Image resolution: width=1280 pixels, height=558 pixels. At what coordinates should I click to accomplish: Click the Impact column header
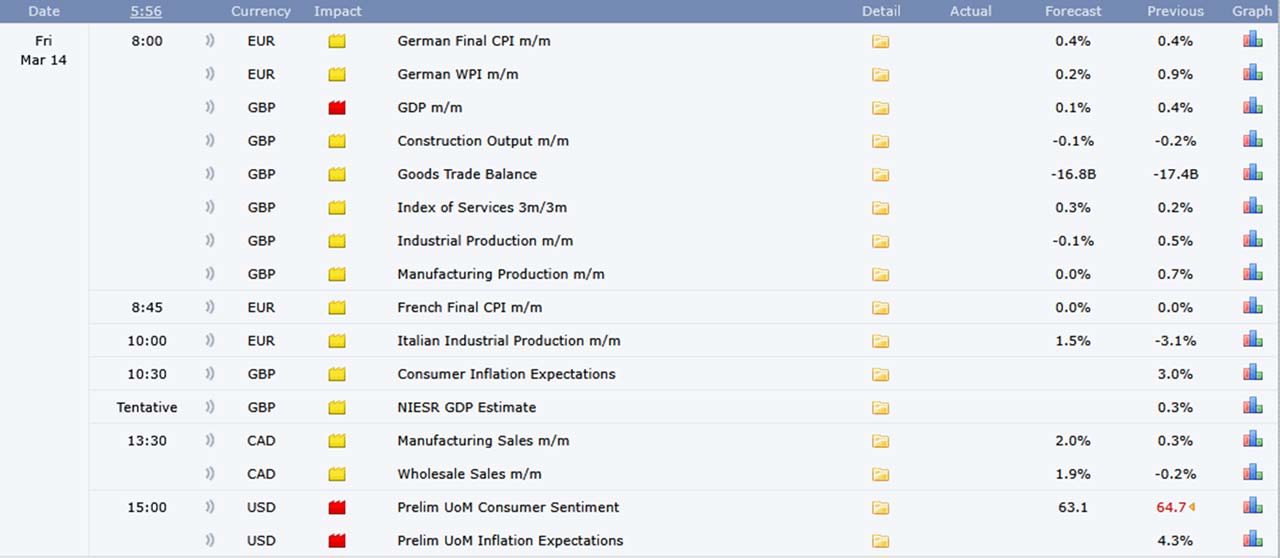coord(338,11)
